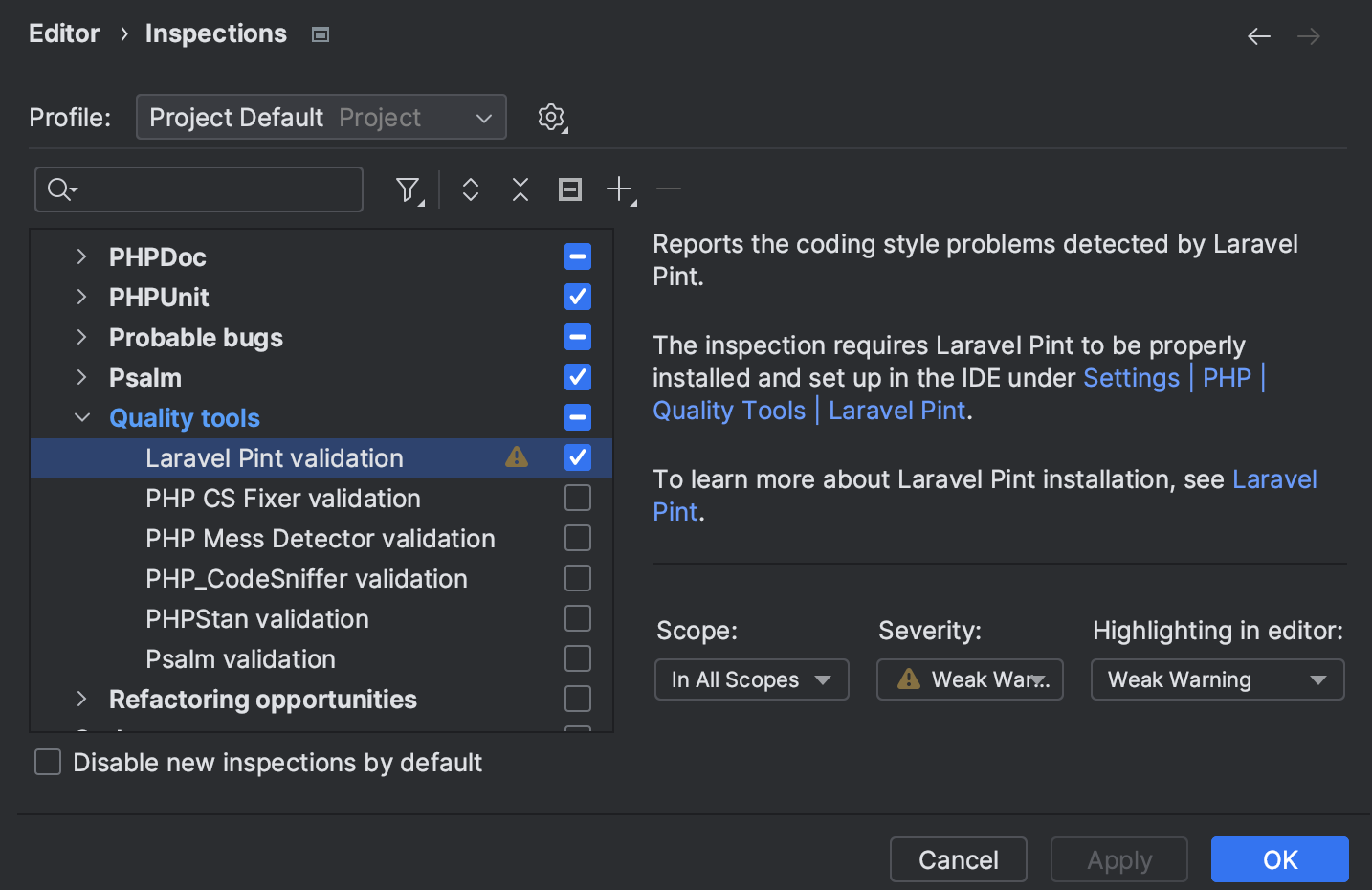This screenshot has height=890, width=1372.
Task: Click the Apply button
Action: [x=1119, y=859]
